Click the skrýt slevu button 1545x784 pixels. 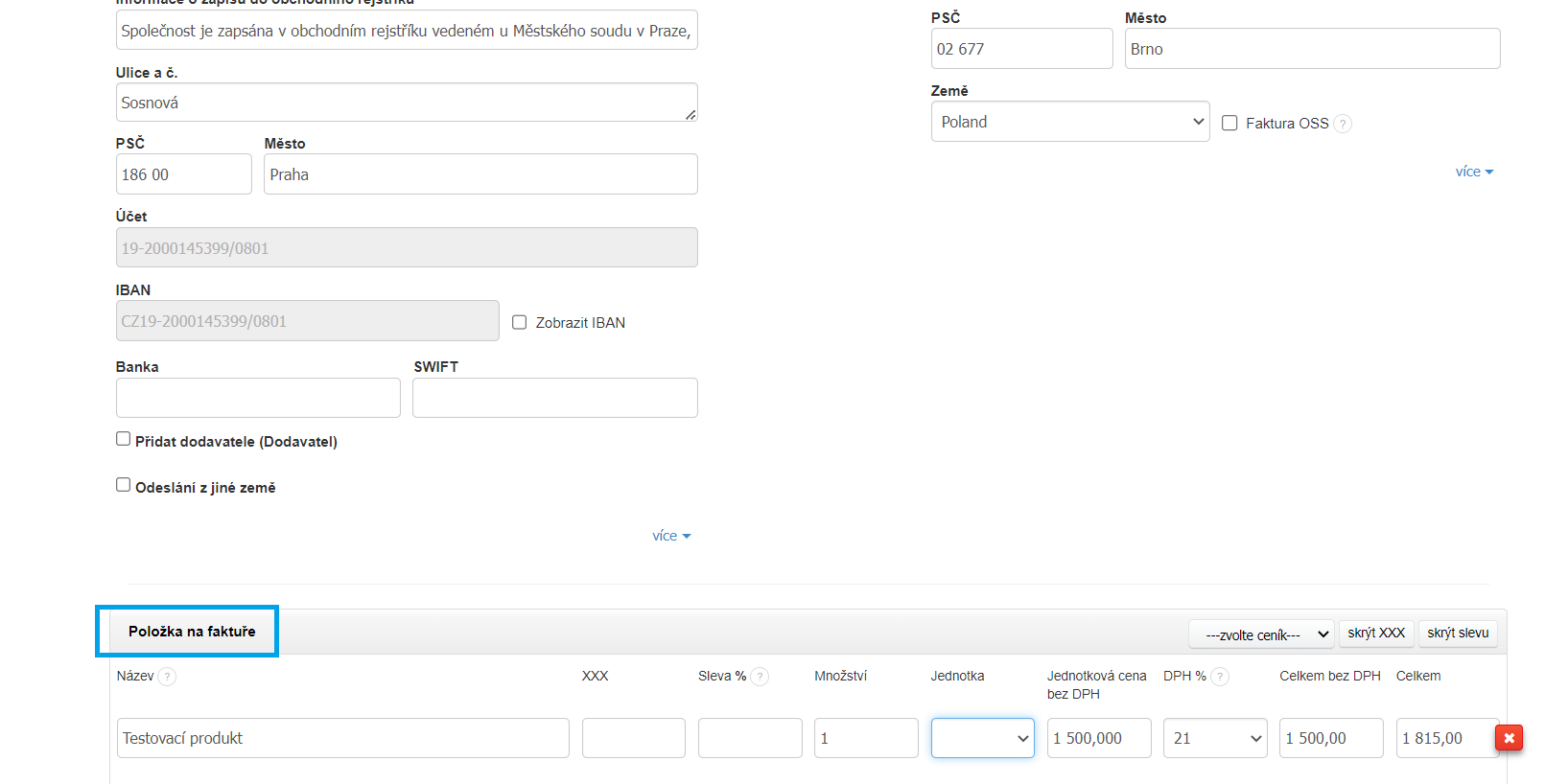[x=1458, y=633]
